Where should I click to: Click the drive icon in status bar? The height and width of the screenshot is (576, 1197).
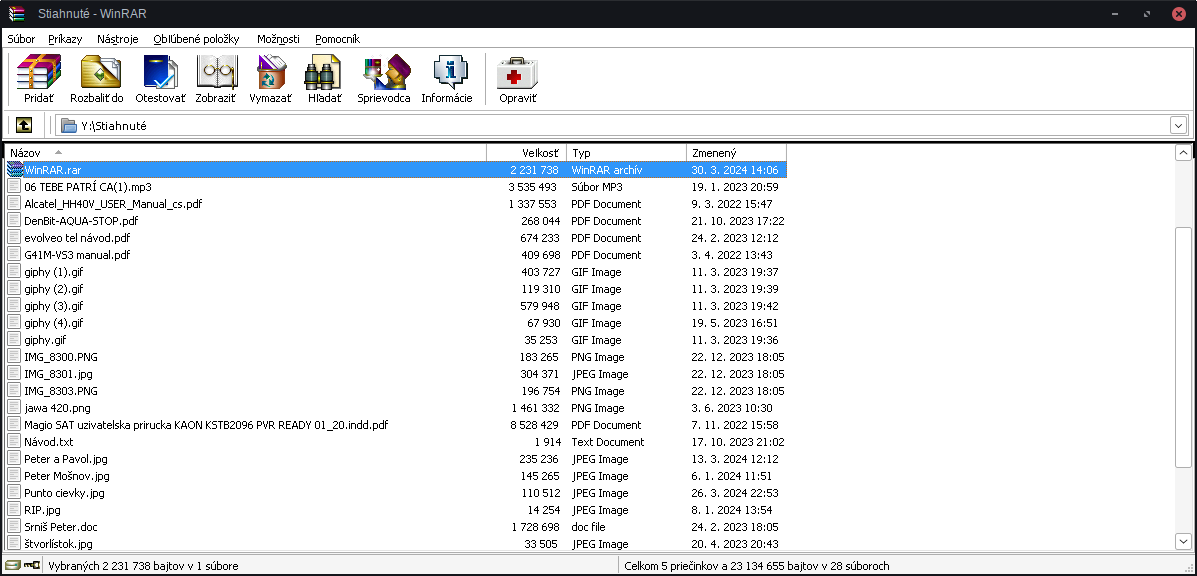12,565
